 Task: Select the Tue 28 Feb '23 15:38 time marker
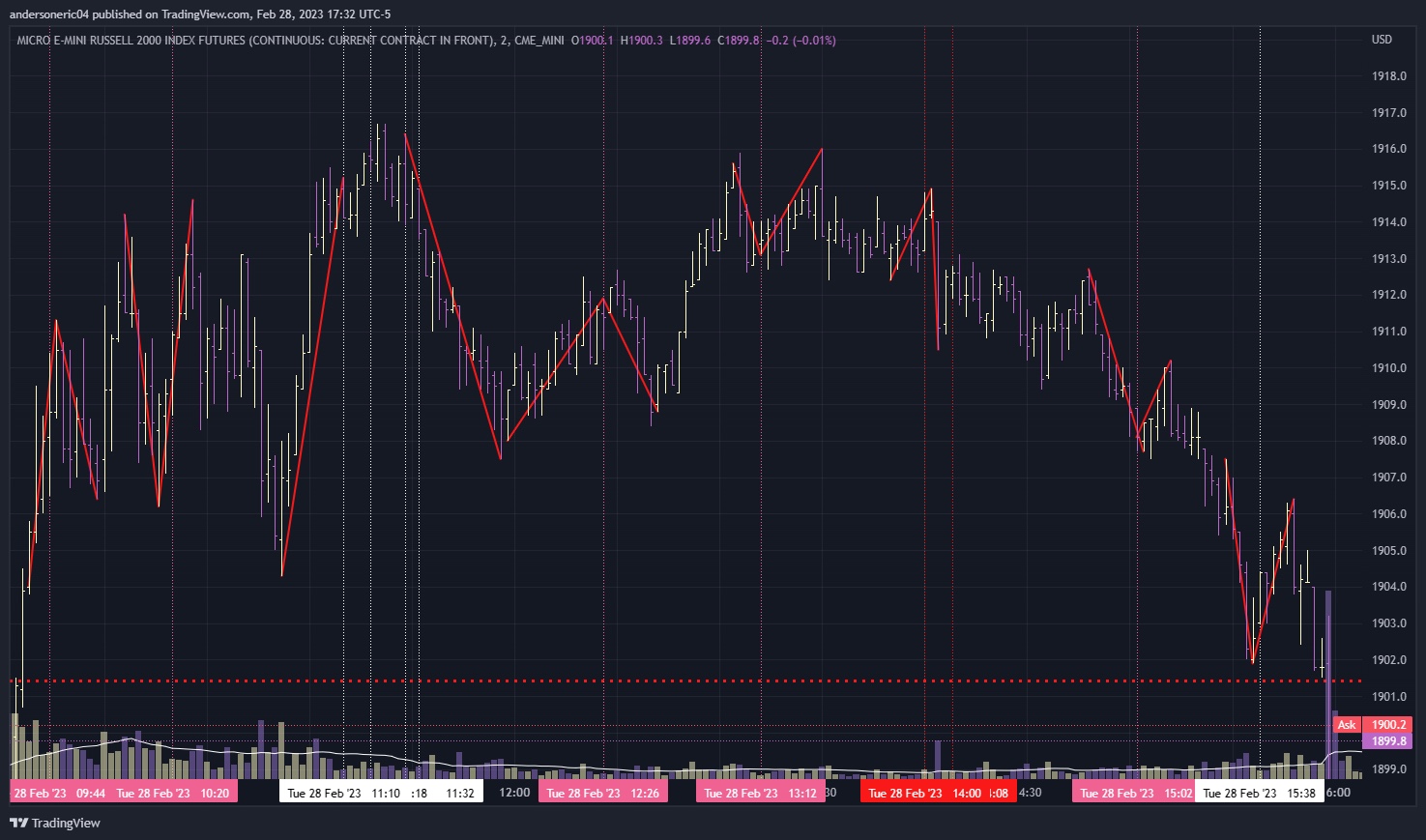pos(1260,793)
